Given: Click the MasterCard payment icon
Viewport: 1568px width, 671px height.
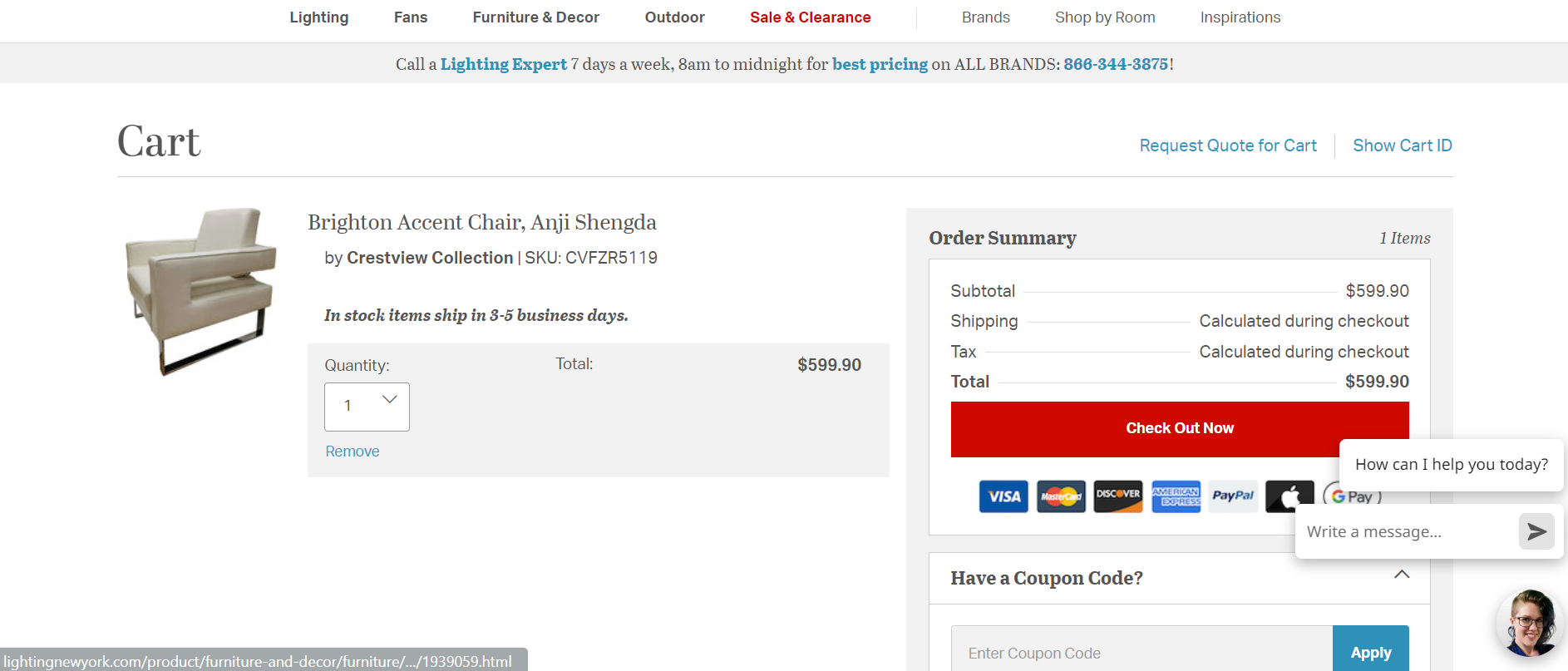Looking at the screenshot, I should tap(1061, 496).
